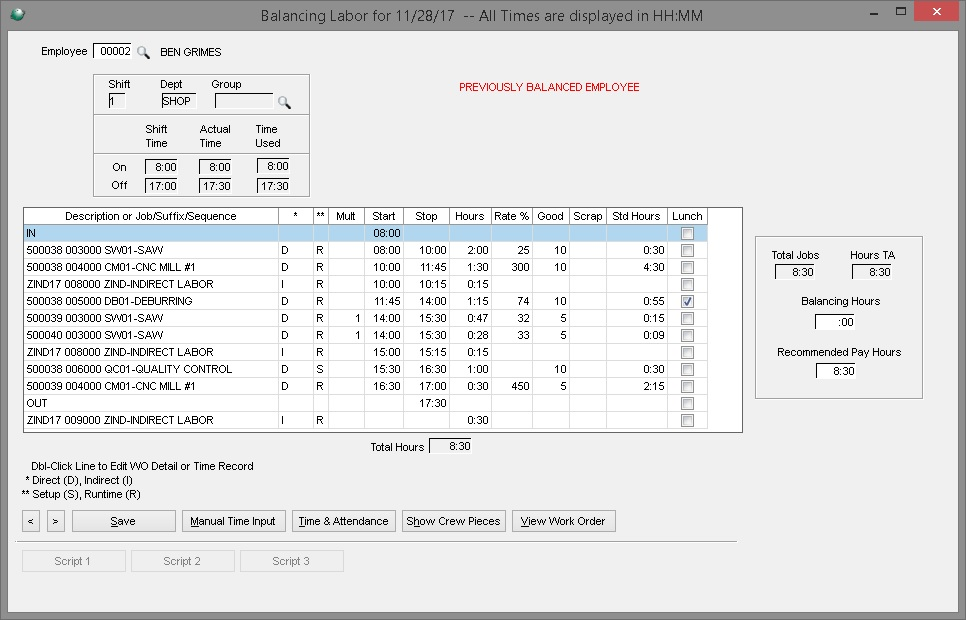Toggle Lunch checkbox for IN row
This screenshot has width=966, height=620.
(x=688, y=234)
